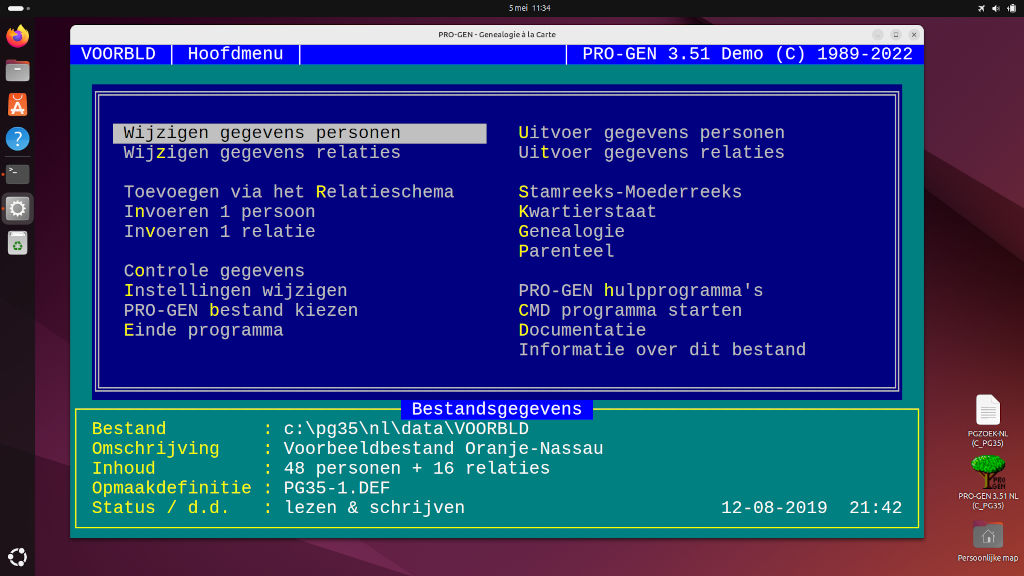Select Wijzigen gegevens relaties
The image size is (1024, 576).
262,152
